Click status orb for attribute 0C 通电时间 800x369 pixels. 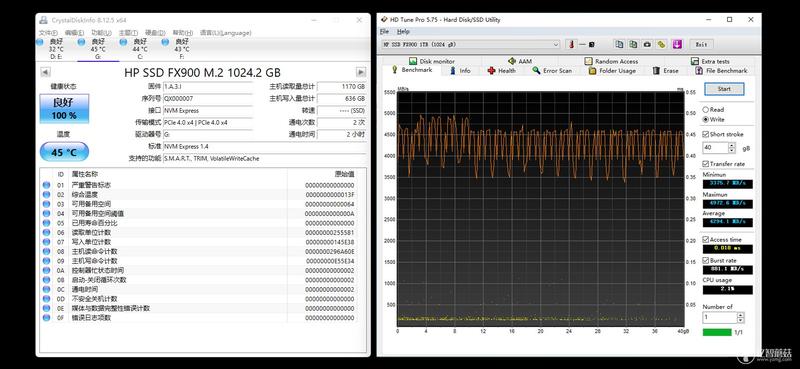[x=46, y=289]
